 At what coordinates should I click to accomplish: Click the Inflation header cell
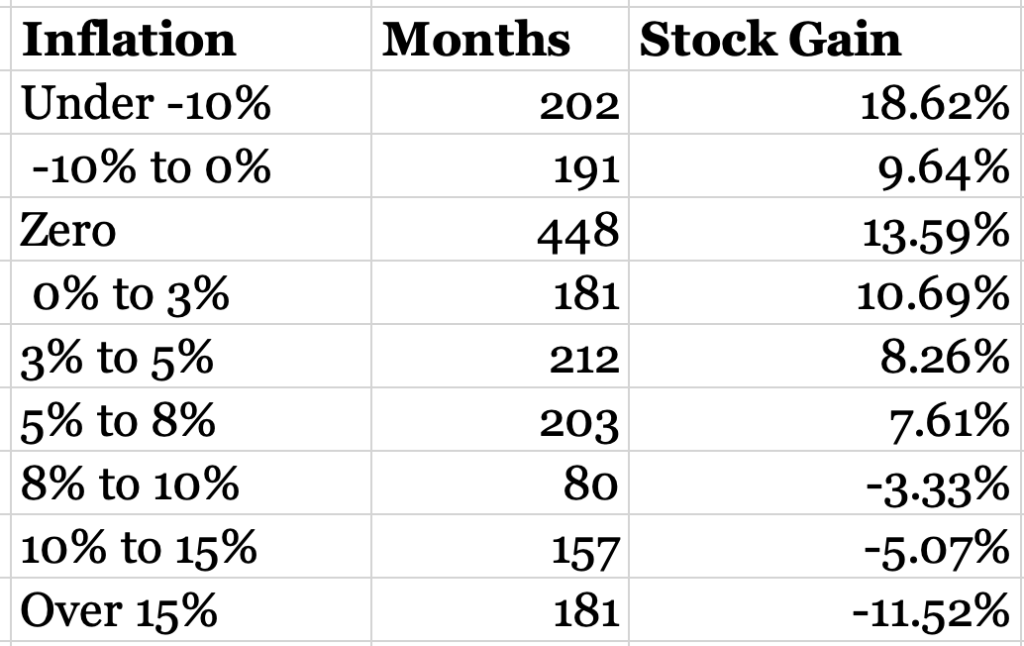coord(128,40)
